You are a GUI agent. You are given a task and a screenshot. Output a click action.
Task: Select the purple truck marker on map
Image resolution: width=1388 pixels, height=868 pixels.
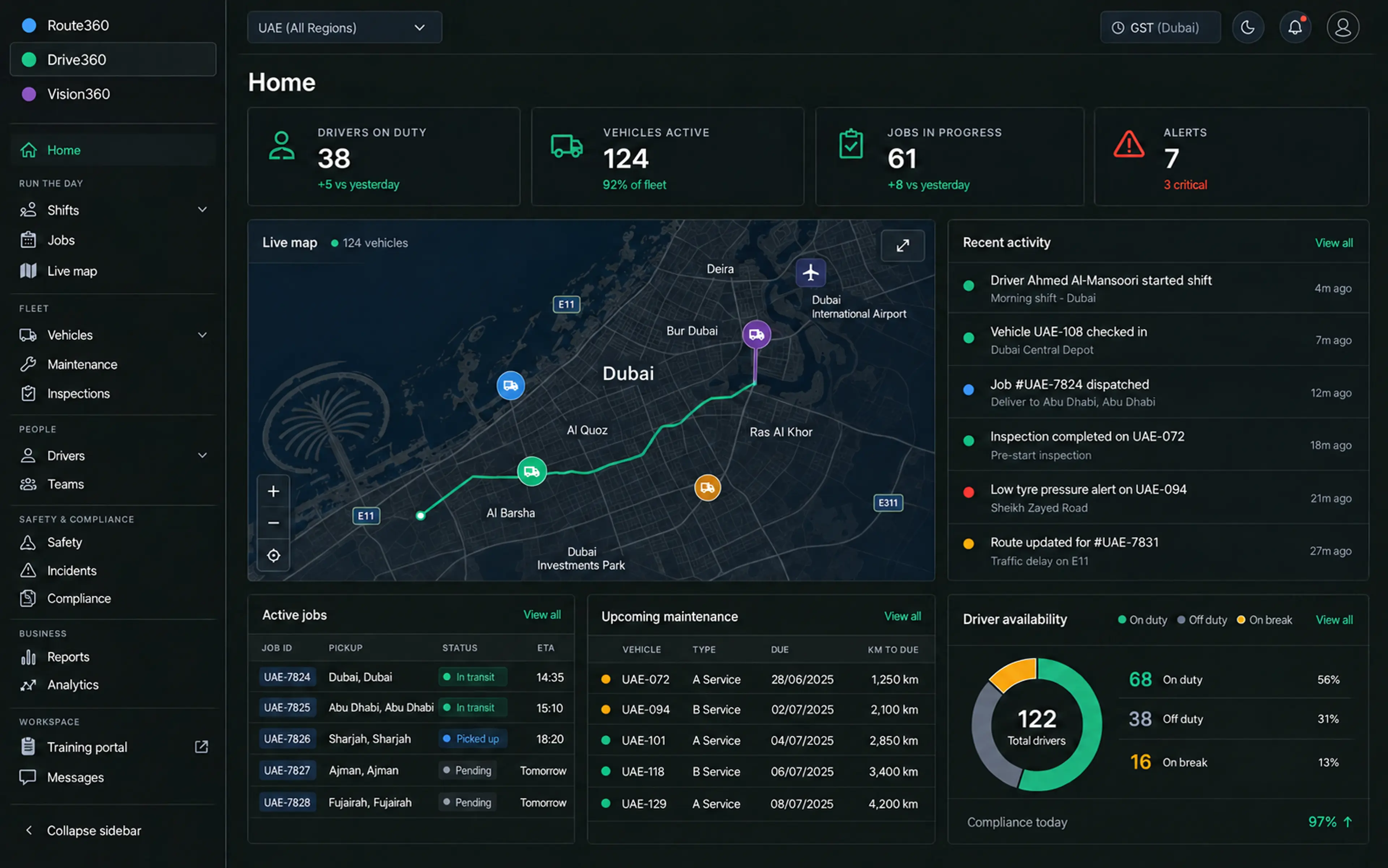(x=756, y=334)
